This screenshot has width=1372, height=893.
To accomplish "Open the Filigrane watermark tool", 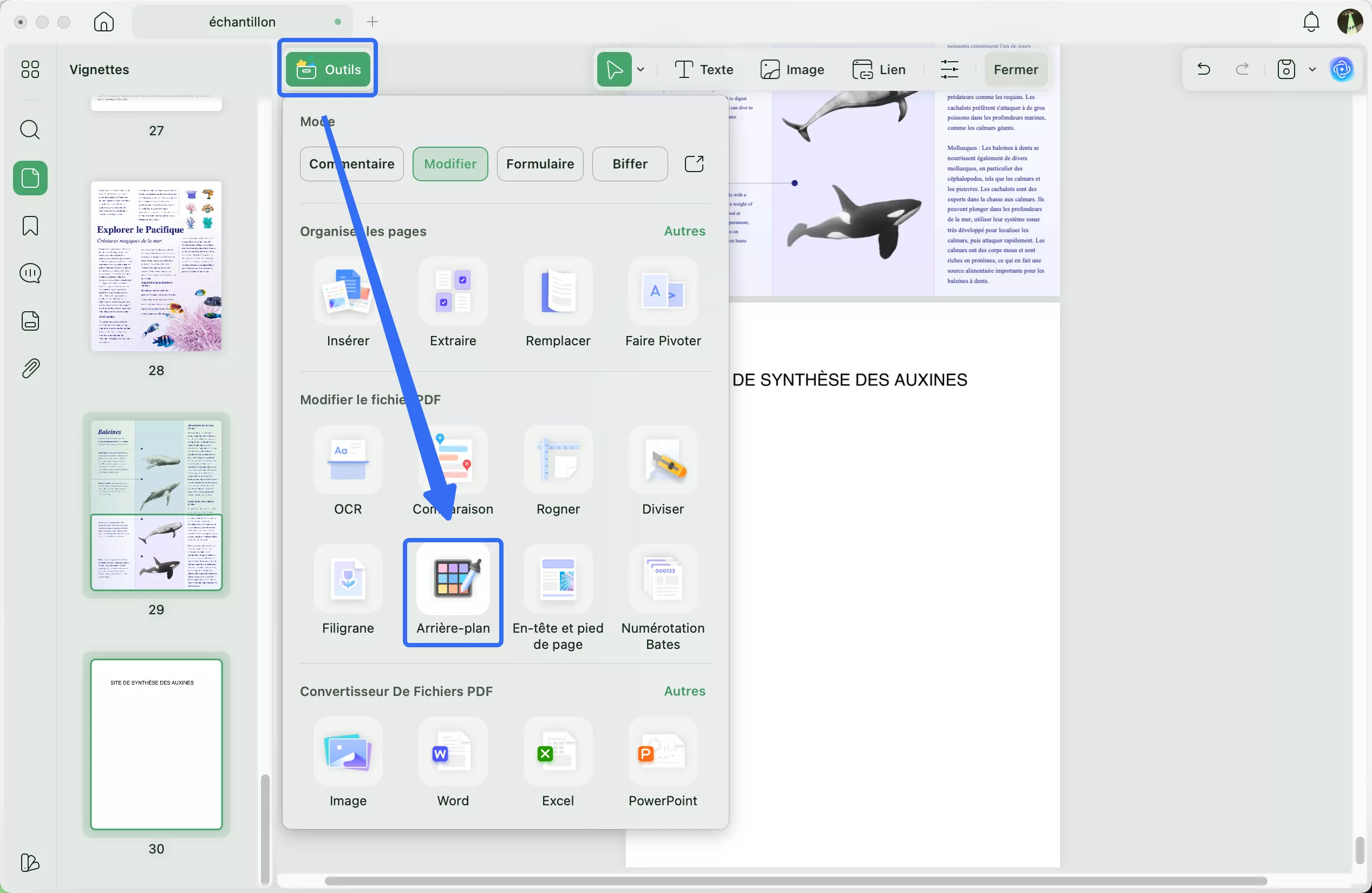I will click(348, 579).
